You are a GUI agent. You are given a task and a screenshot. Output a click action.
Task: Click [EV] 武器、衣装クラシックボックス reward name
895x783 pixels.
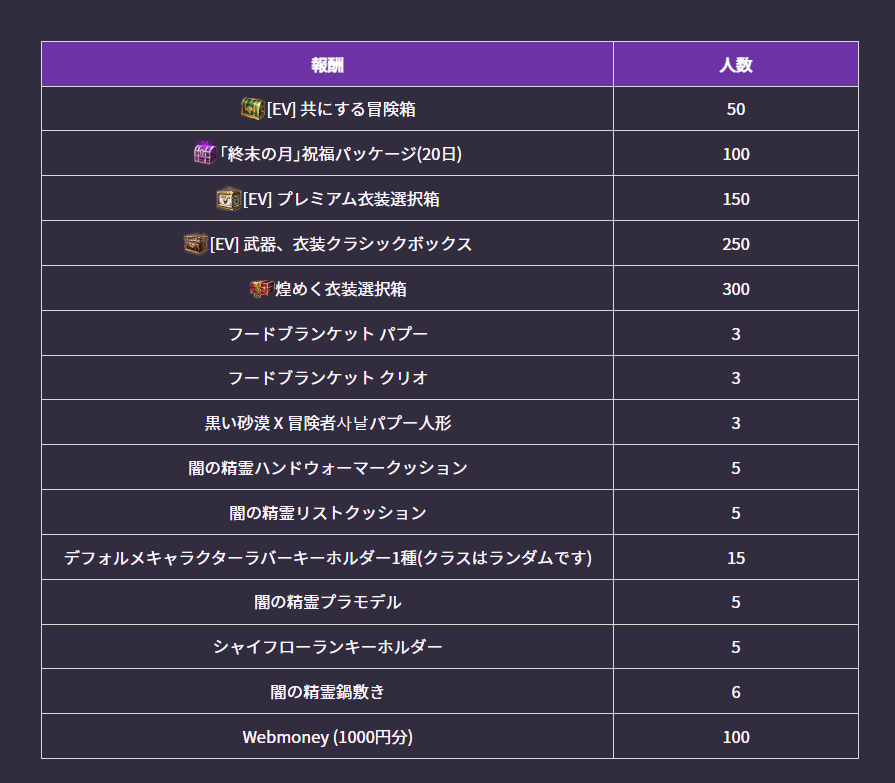point(341,244)
